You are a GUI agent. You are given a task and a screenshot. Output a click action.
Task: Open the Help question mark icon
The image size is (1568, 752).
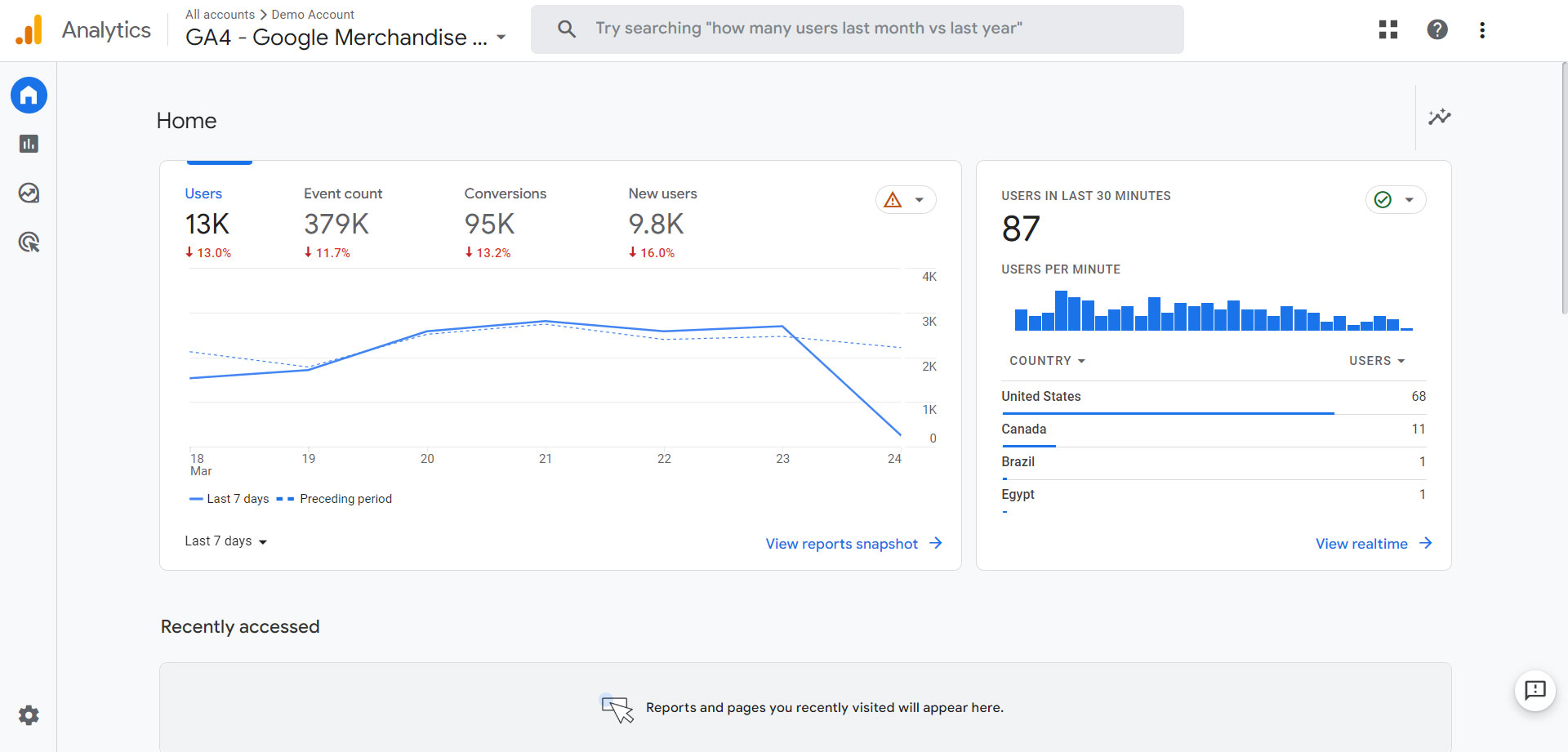[x=1437, y=30]
